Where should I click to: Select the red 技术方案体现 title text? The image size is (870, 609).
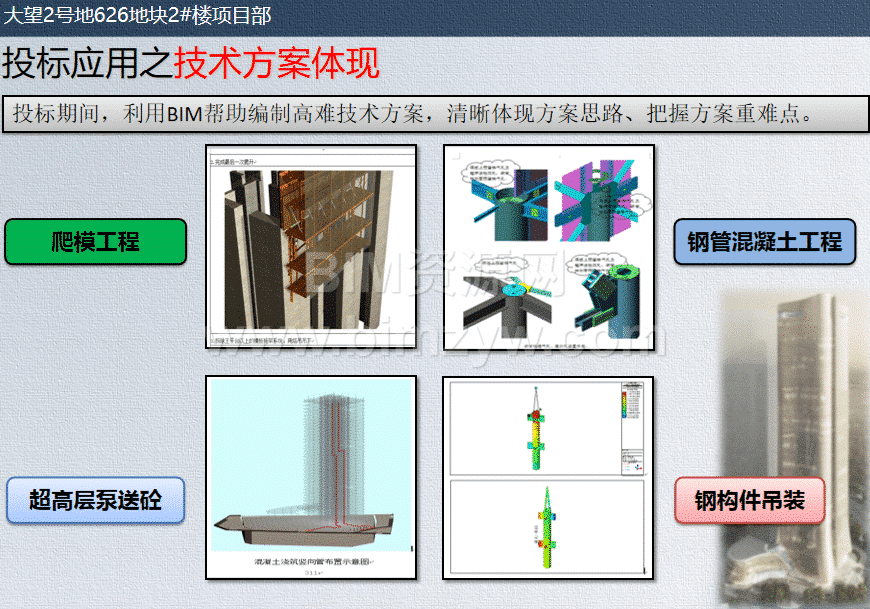[277, 64]
